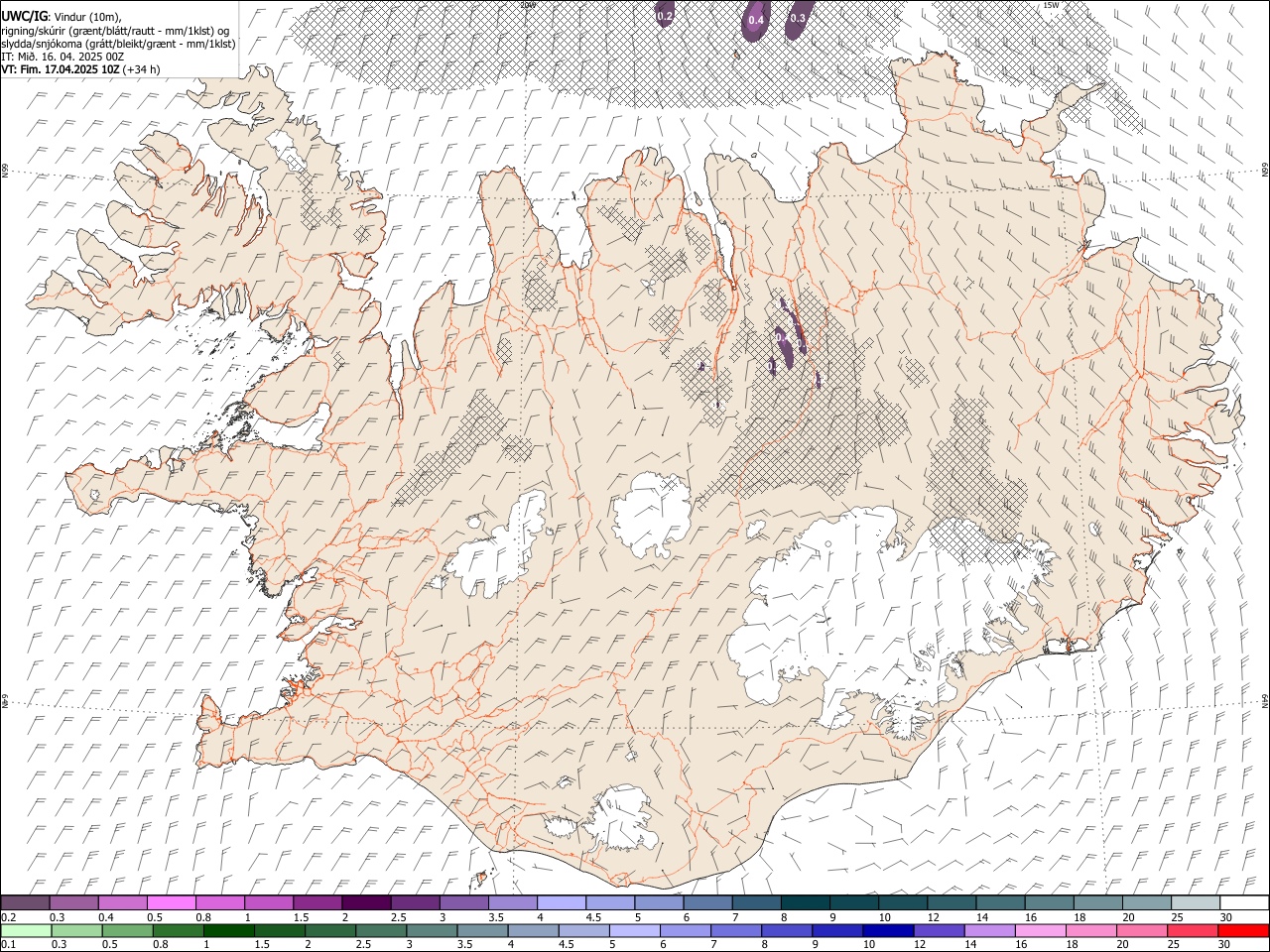
Task: Click the 'VT: Fim. 17.04.2025 10Z (+34 h)' line
Action: pyautogui.click(x=80, y=69)
